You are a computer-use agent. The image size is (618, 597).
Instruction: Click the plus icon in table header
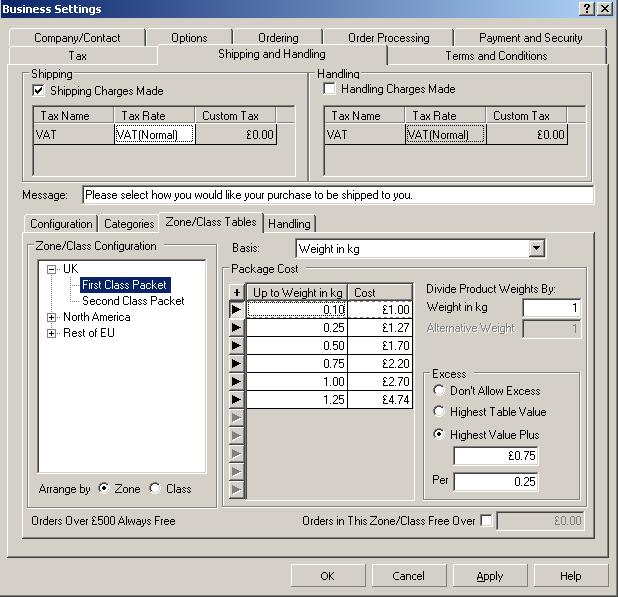click(x=237, y=293)
